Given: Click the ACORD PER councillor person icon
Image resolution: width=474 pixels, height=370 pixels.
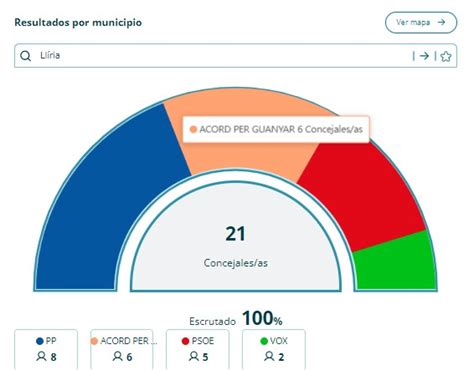Looking at the screenshot, I should tap(117, 356).
